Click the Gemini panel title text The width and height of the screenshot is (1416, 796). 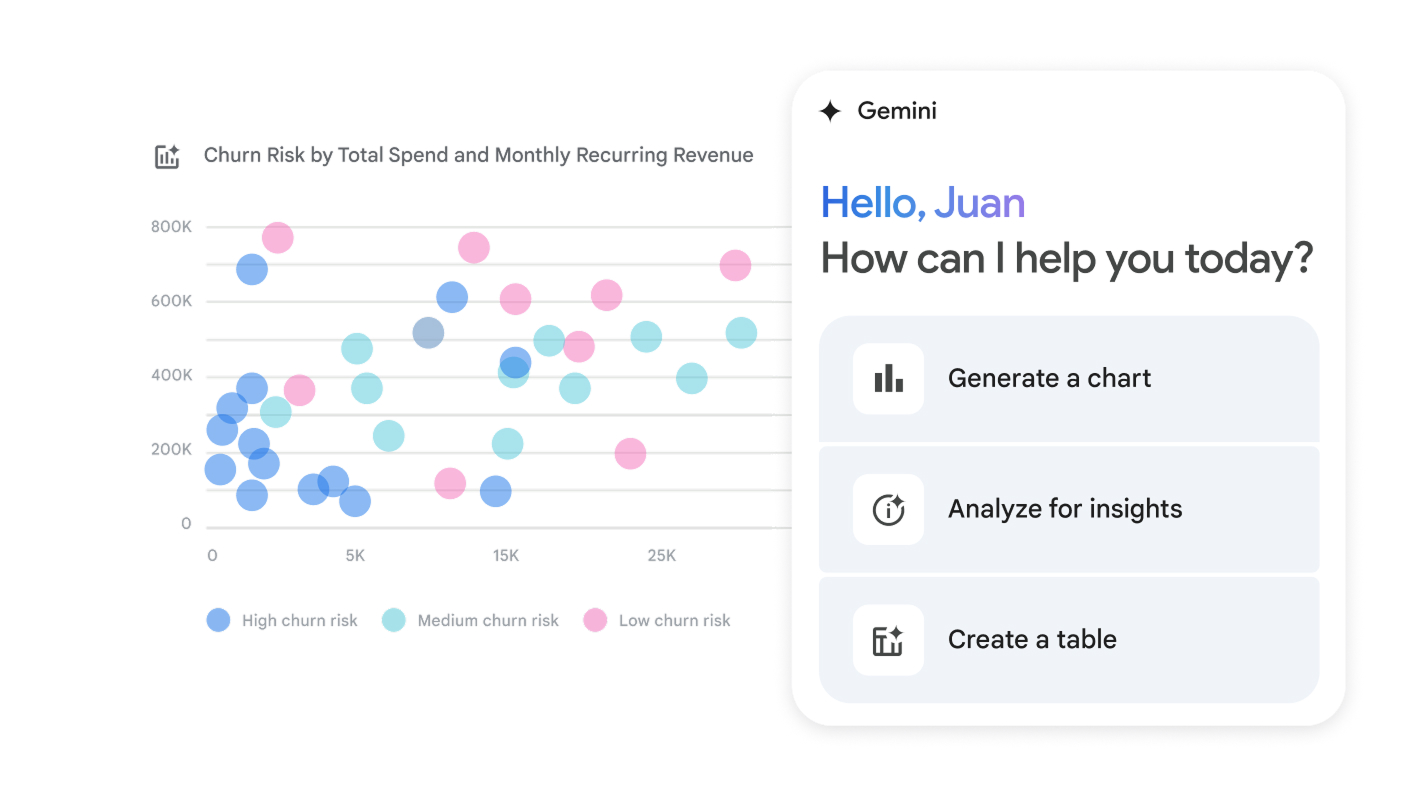(897, 111)
